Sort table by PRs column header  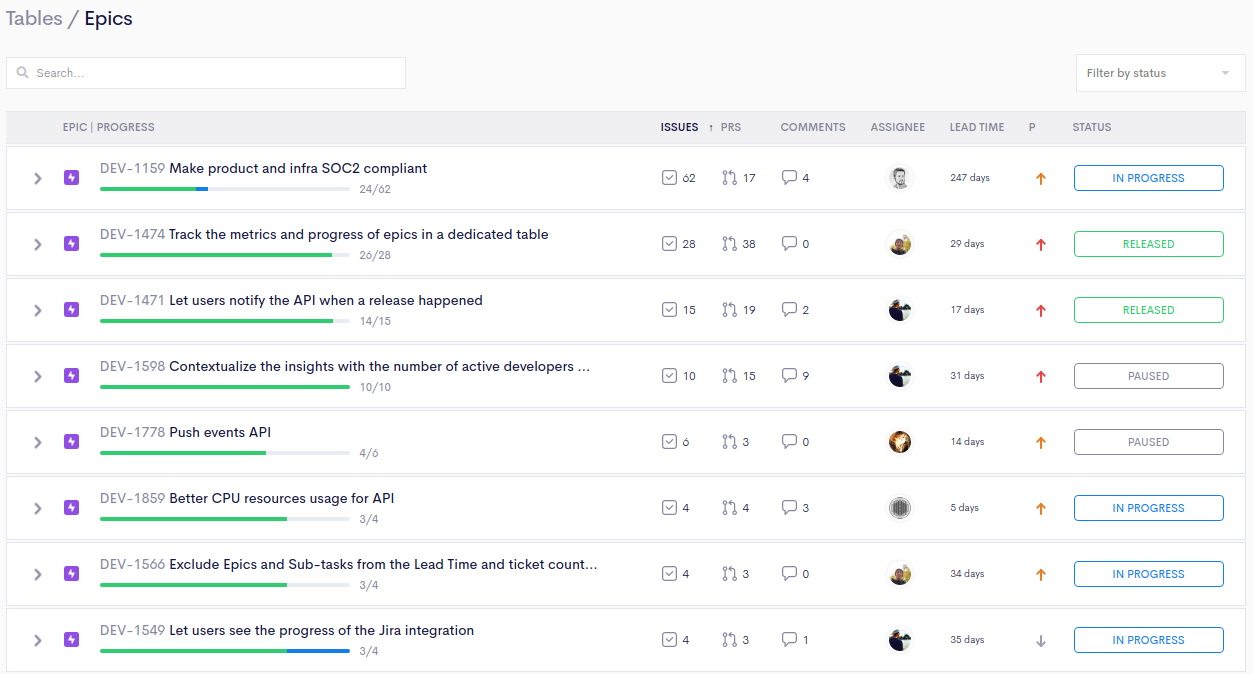click(731, 128)
